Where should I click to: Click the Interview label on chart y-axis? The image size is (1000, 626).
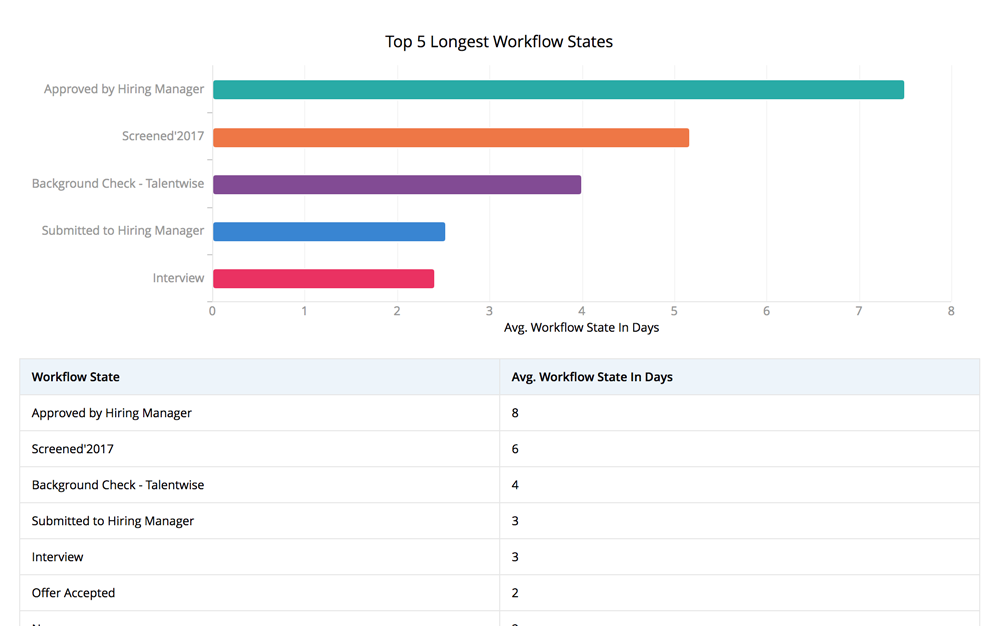coord(178,279)
